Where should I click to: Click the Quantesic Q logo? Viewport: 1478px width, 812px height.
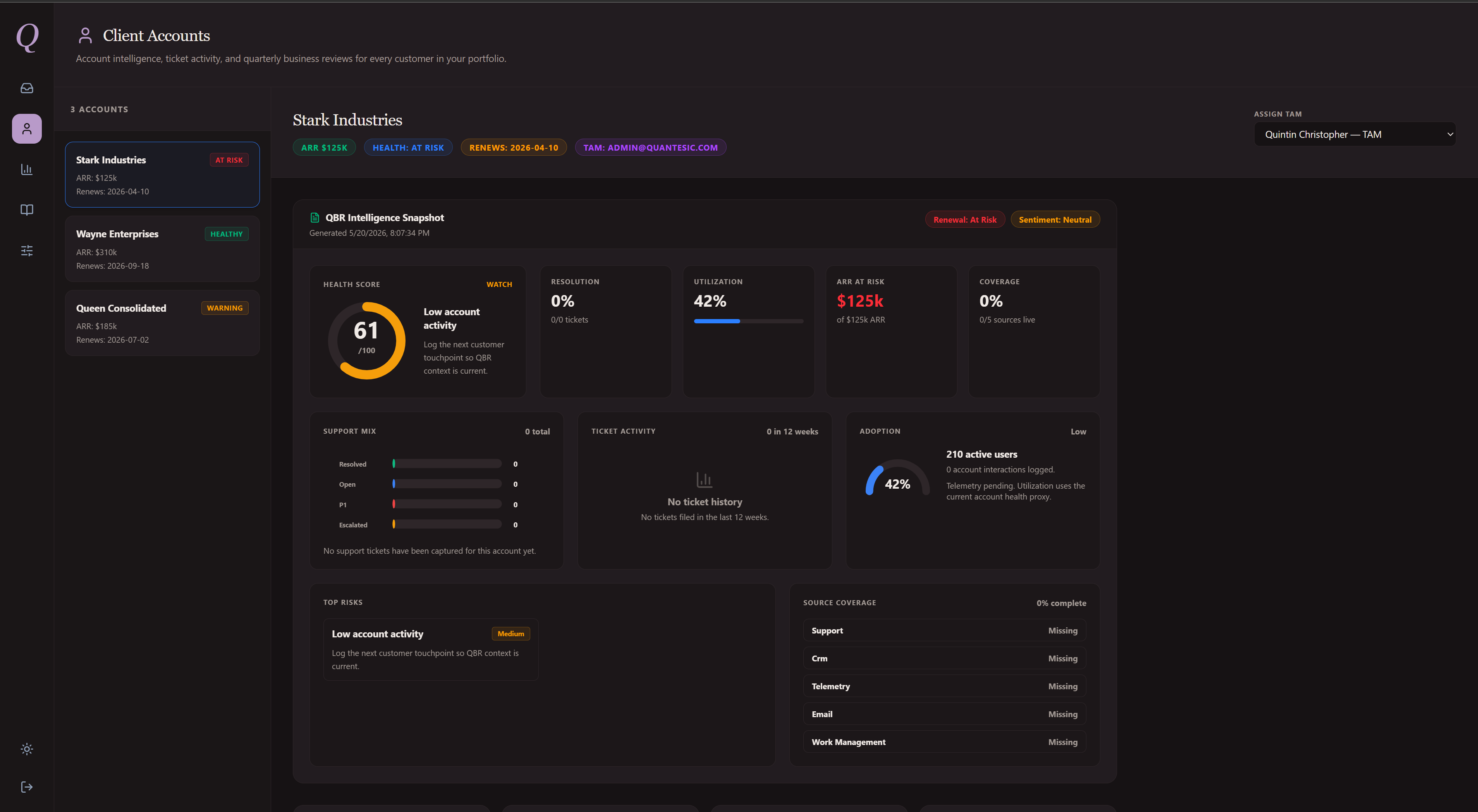pyautogui.click(x=27, y=37)
